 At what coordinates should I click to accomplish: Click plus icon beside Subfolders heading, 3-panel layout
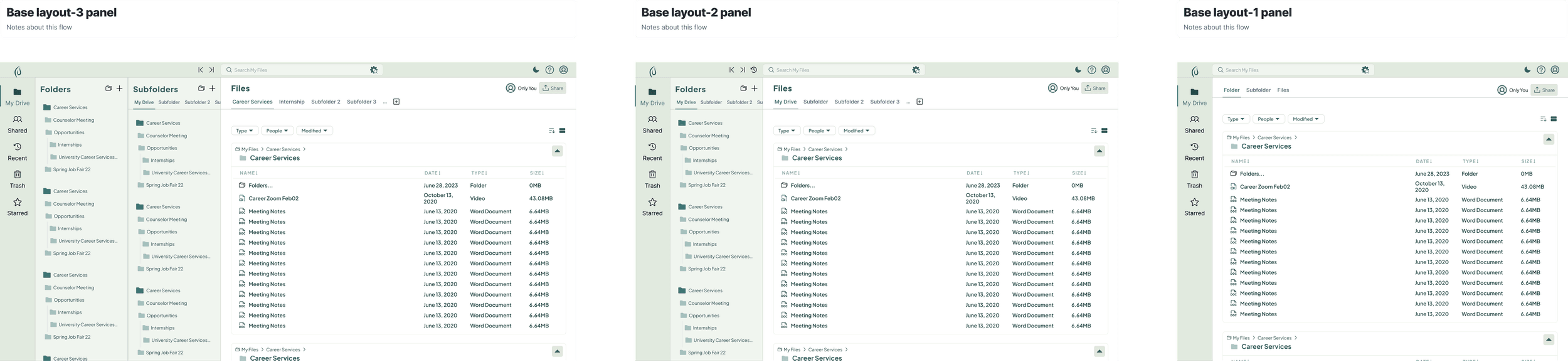(212, 88)
